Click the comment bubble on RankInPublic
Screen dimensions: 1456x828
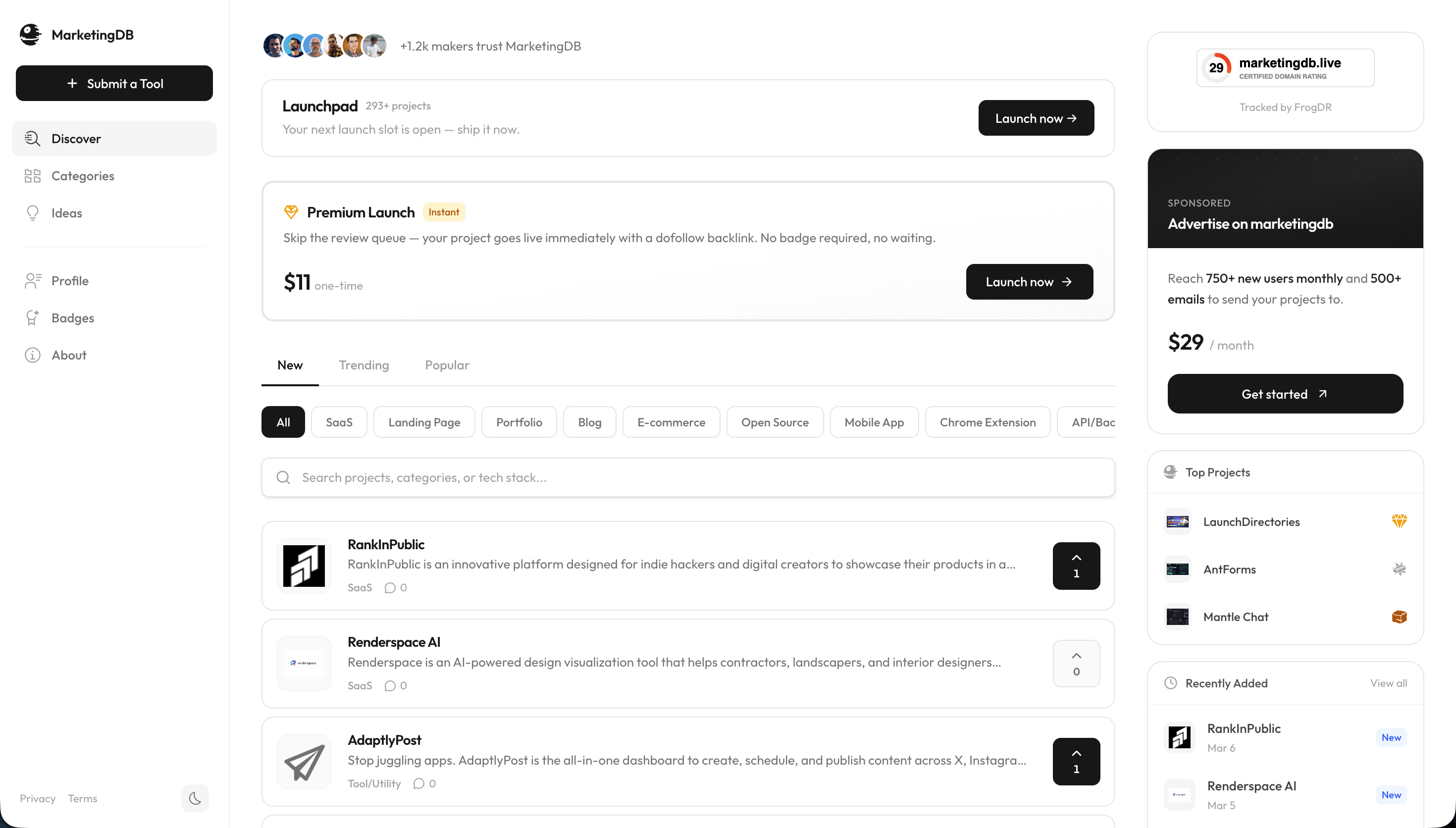[390, 587]
